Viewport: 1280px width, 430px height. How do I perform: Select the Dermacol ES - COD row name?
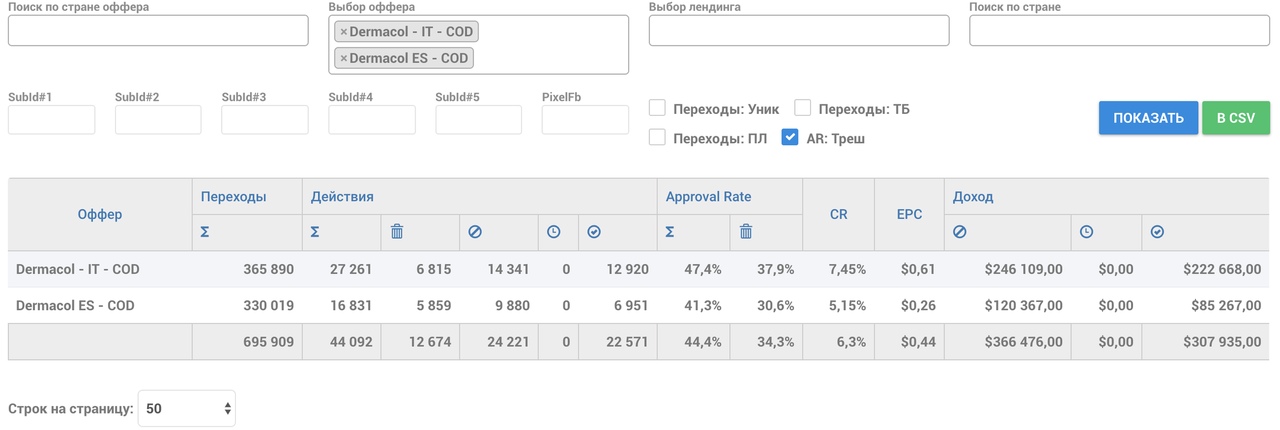[75, 305]
